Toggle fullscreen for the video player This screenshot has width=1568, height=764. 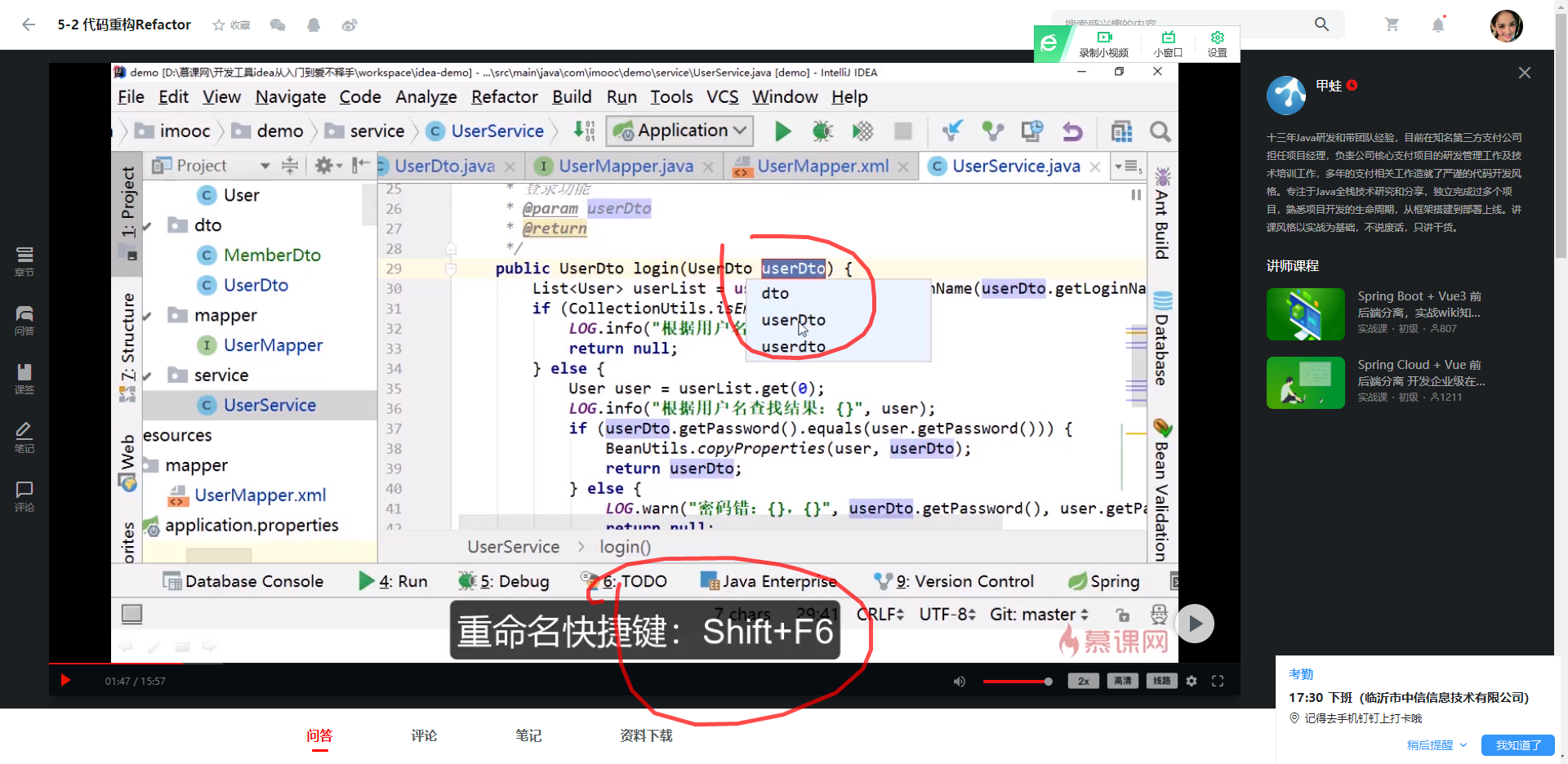click(1218, 681)
